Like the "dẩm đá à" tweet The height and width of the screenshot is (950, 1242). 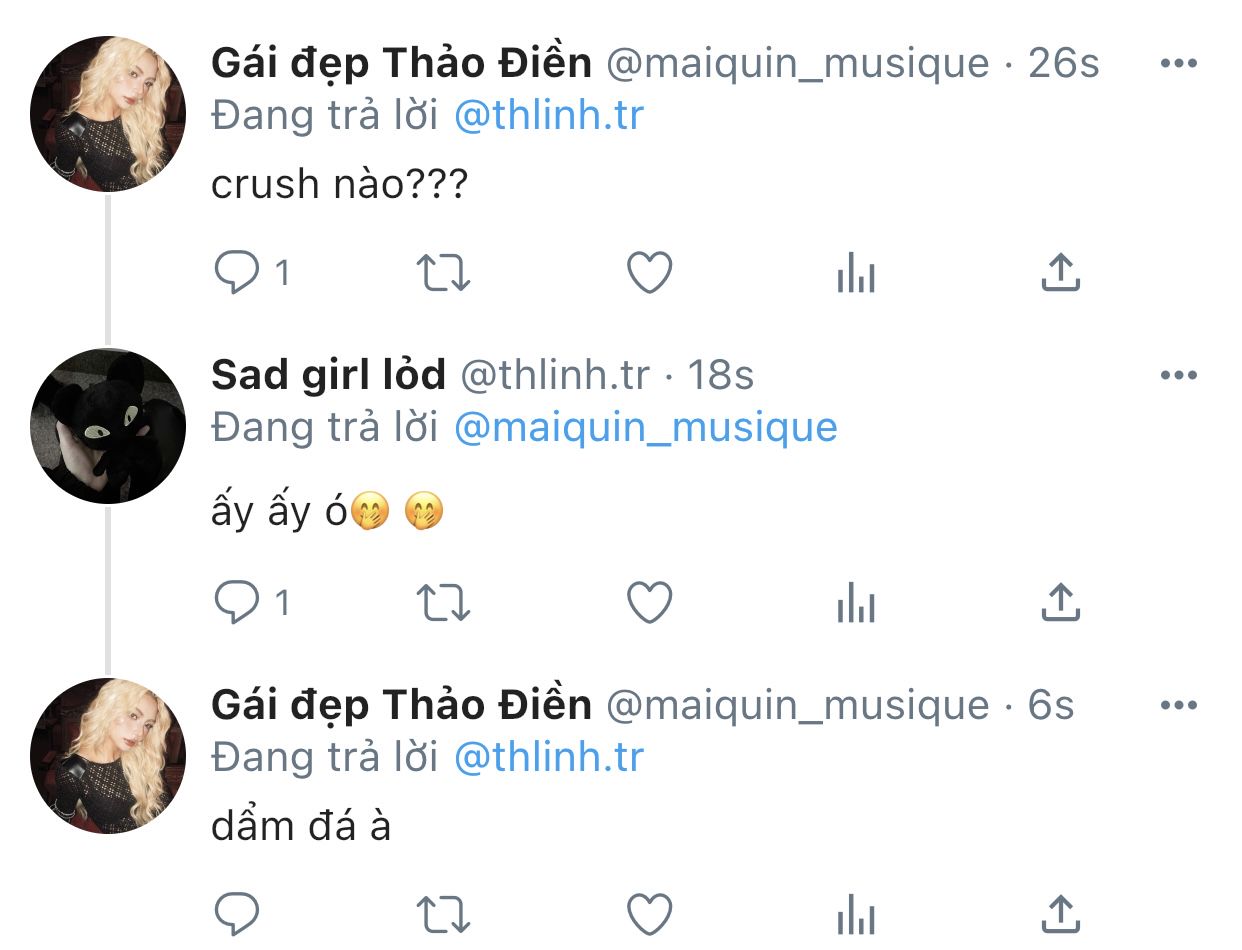(x=649, y=914)
